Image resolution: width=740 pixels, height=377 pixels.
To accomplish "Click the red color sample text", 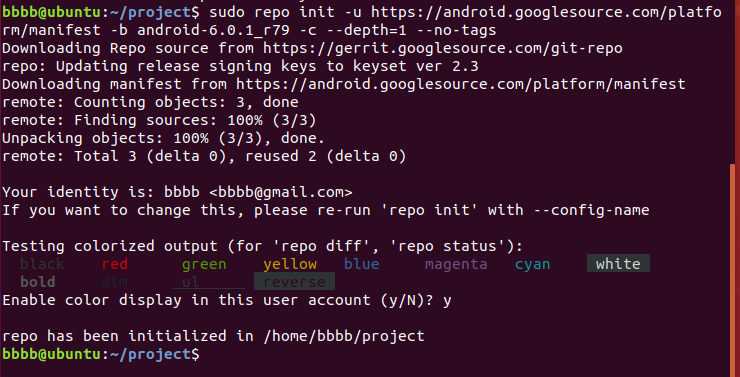I will click(115, 264).
